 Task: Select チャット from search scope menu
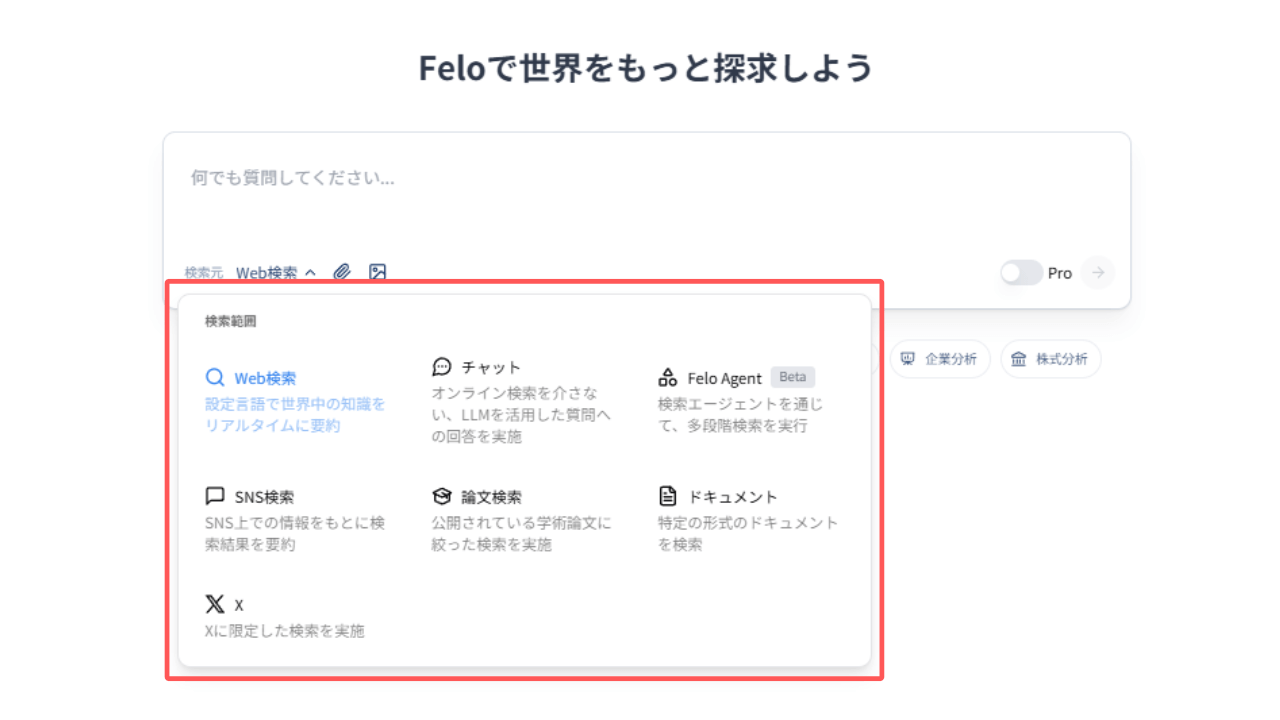click(x=522, y=401)
